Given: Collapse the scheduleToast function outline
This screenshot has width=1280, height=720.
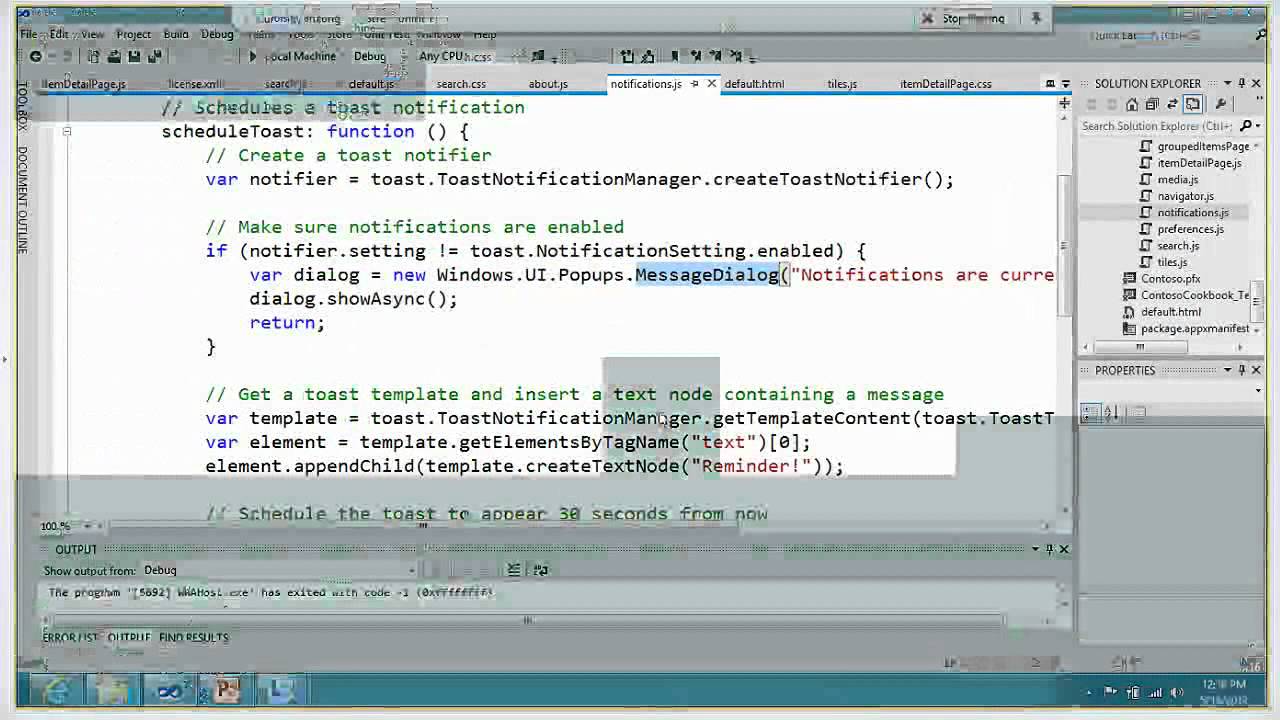Looking at the screenshot, I should 67,131.
